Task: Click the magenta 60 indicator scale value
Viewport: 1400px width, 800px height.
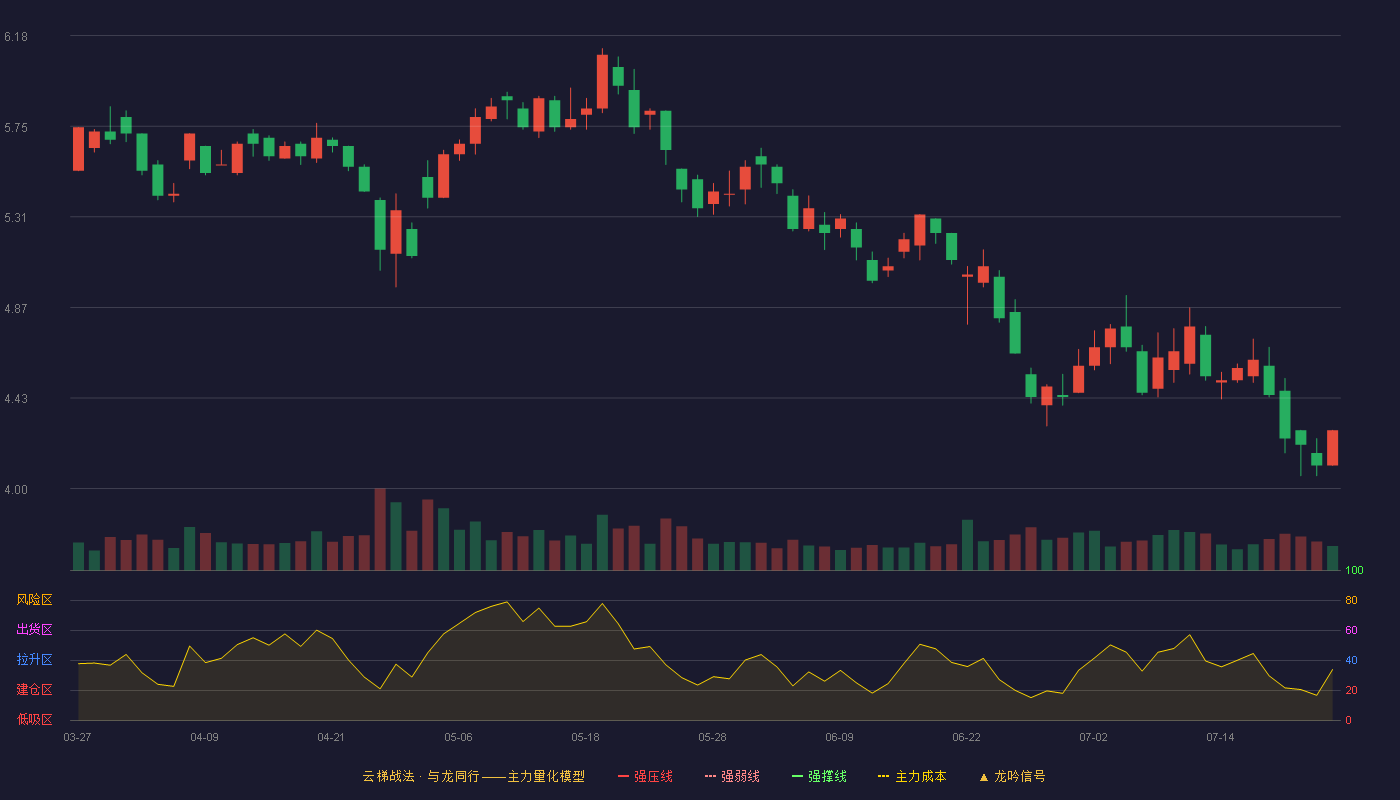Action: [1351, 630]
